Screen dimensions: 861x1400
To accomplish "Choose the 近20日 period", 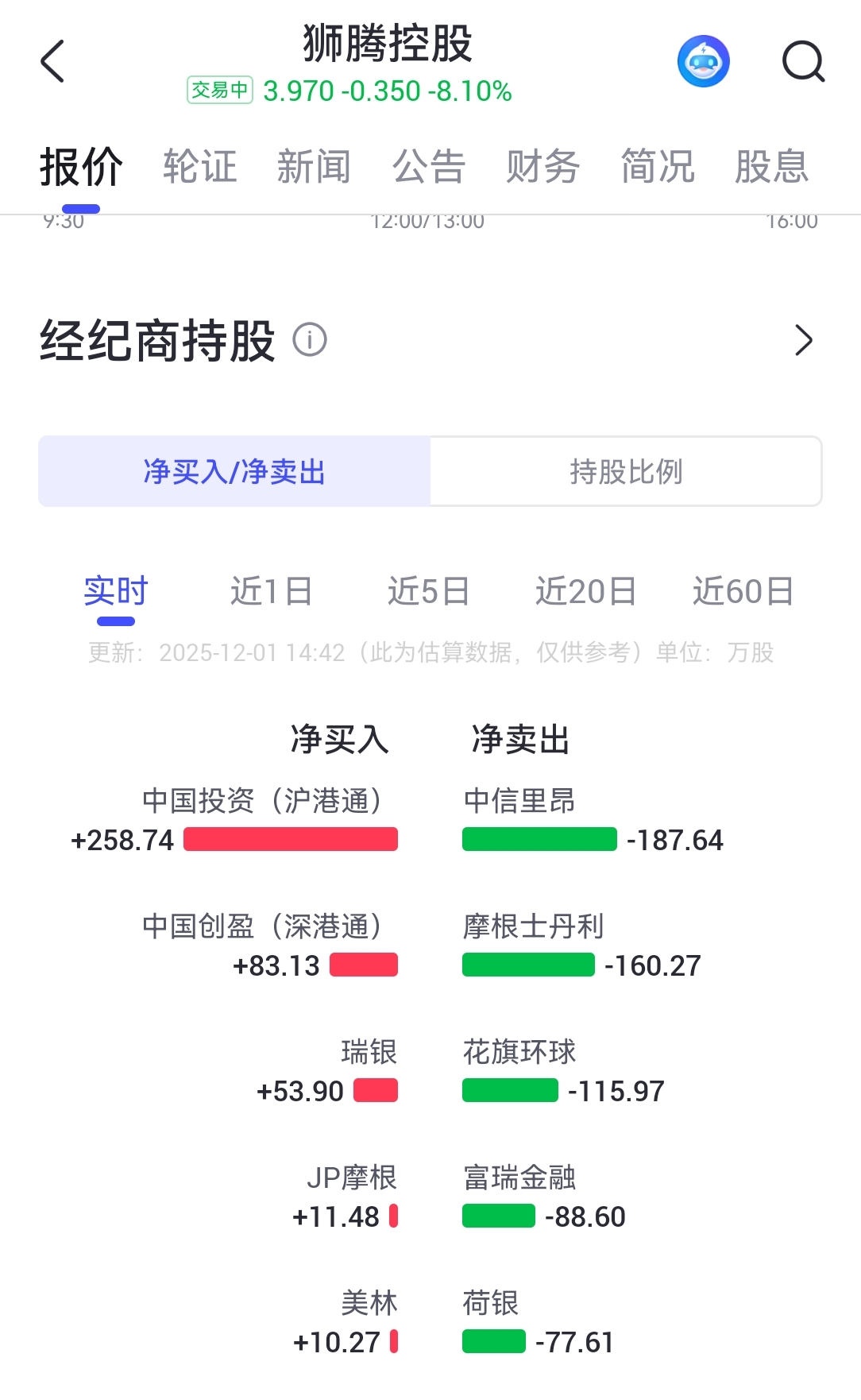I will pos(585,592).
